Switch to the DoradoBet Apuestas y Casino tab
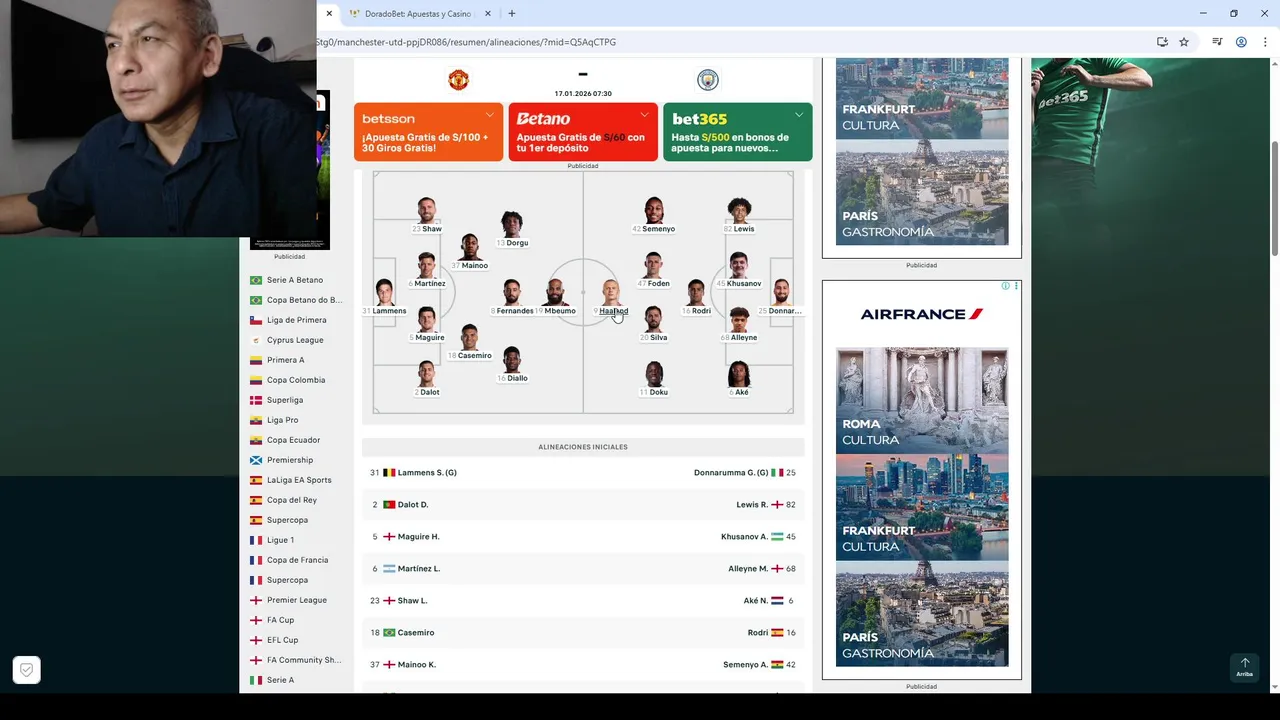The image size is (1280, 720). (415, 14)
